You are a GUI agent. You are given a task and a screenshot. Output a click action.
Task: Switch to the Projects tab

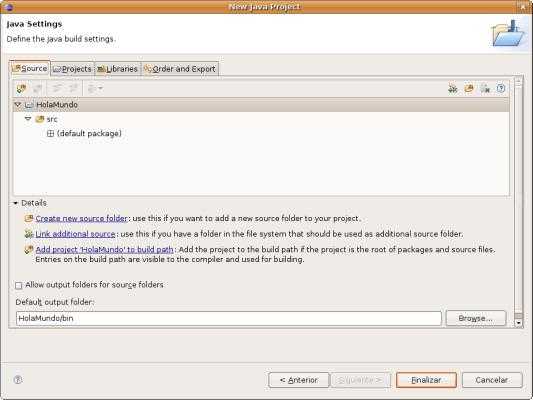72,69
